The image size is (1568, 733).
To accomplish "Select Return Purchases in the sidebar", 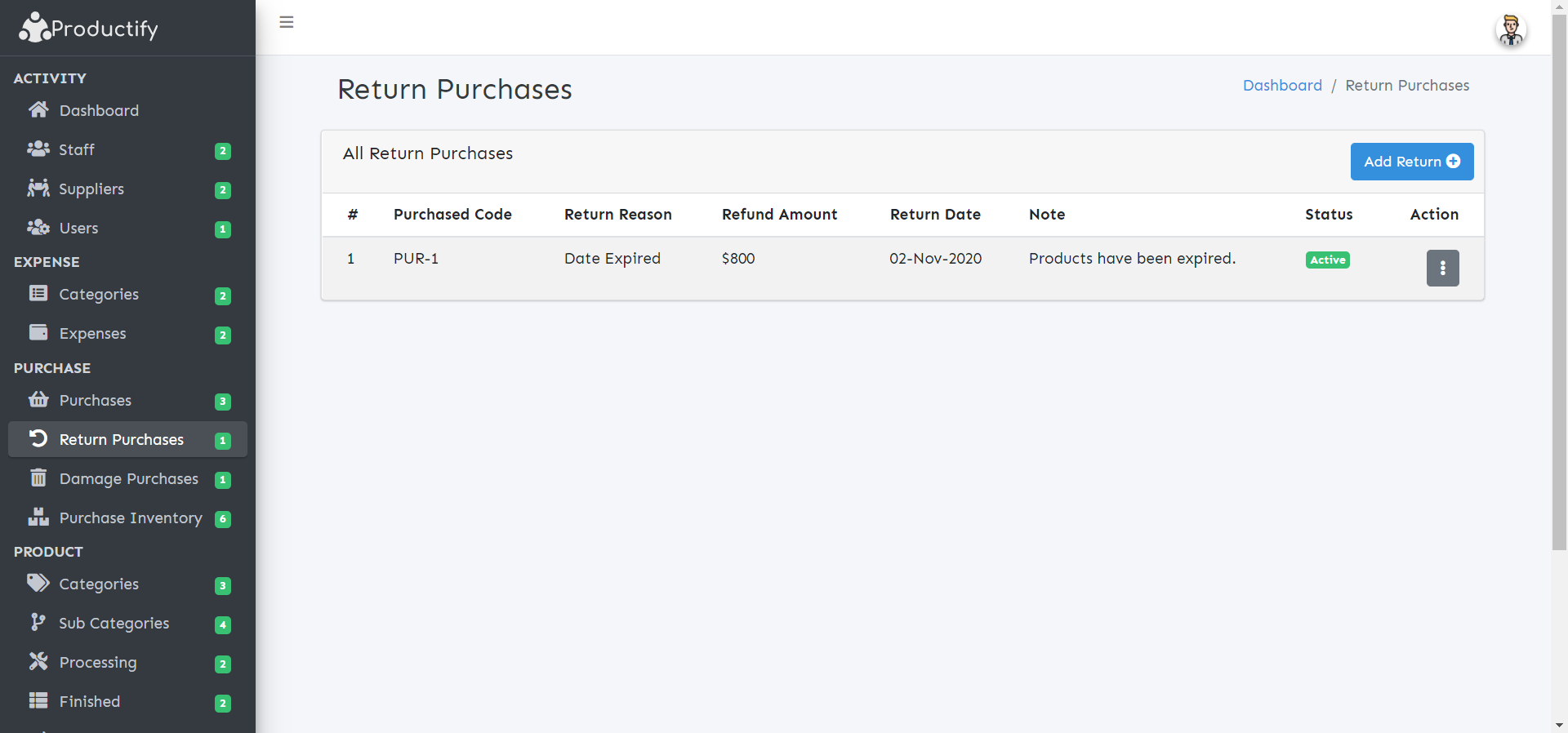I will (122, 440).
